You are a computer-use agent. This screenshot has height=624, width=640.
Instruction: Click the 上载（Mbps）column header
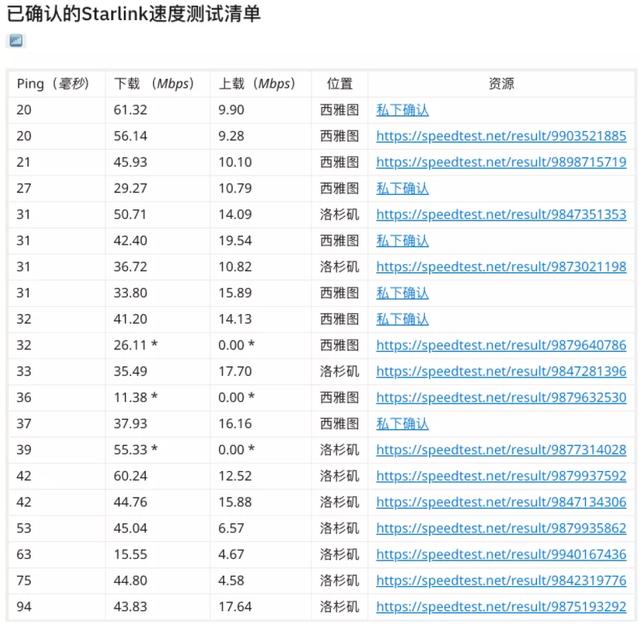click(x=257, y=84)
